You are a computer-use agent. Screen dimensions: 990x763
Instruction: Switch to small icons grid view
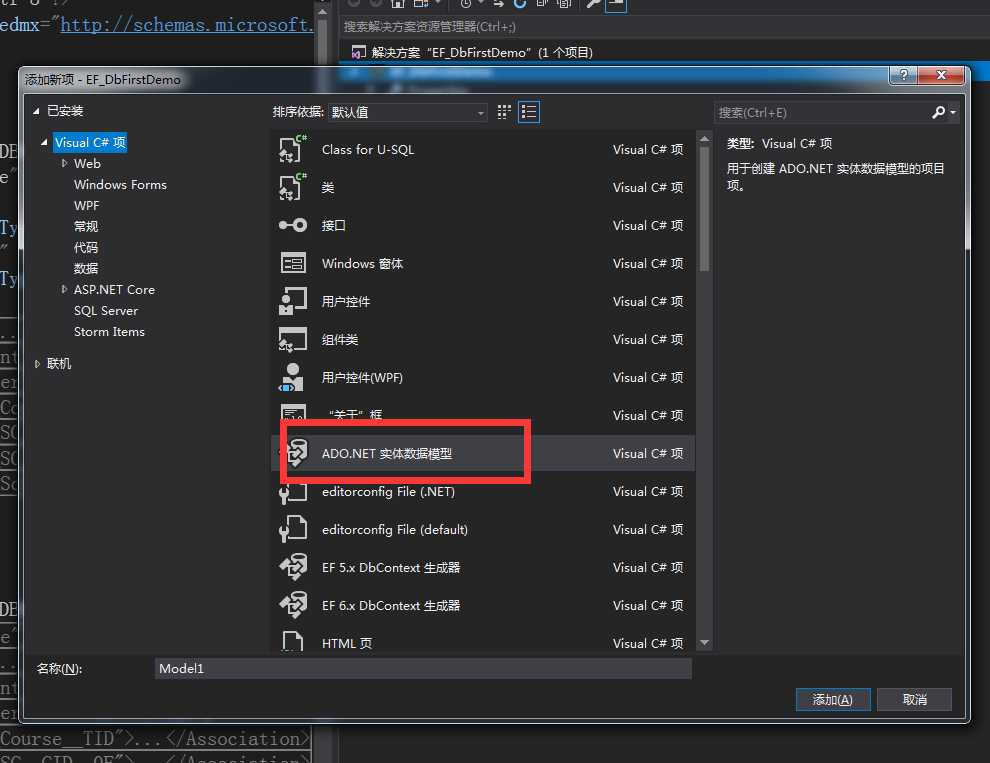pyautogui.click(x=504, y=112)
